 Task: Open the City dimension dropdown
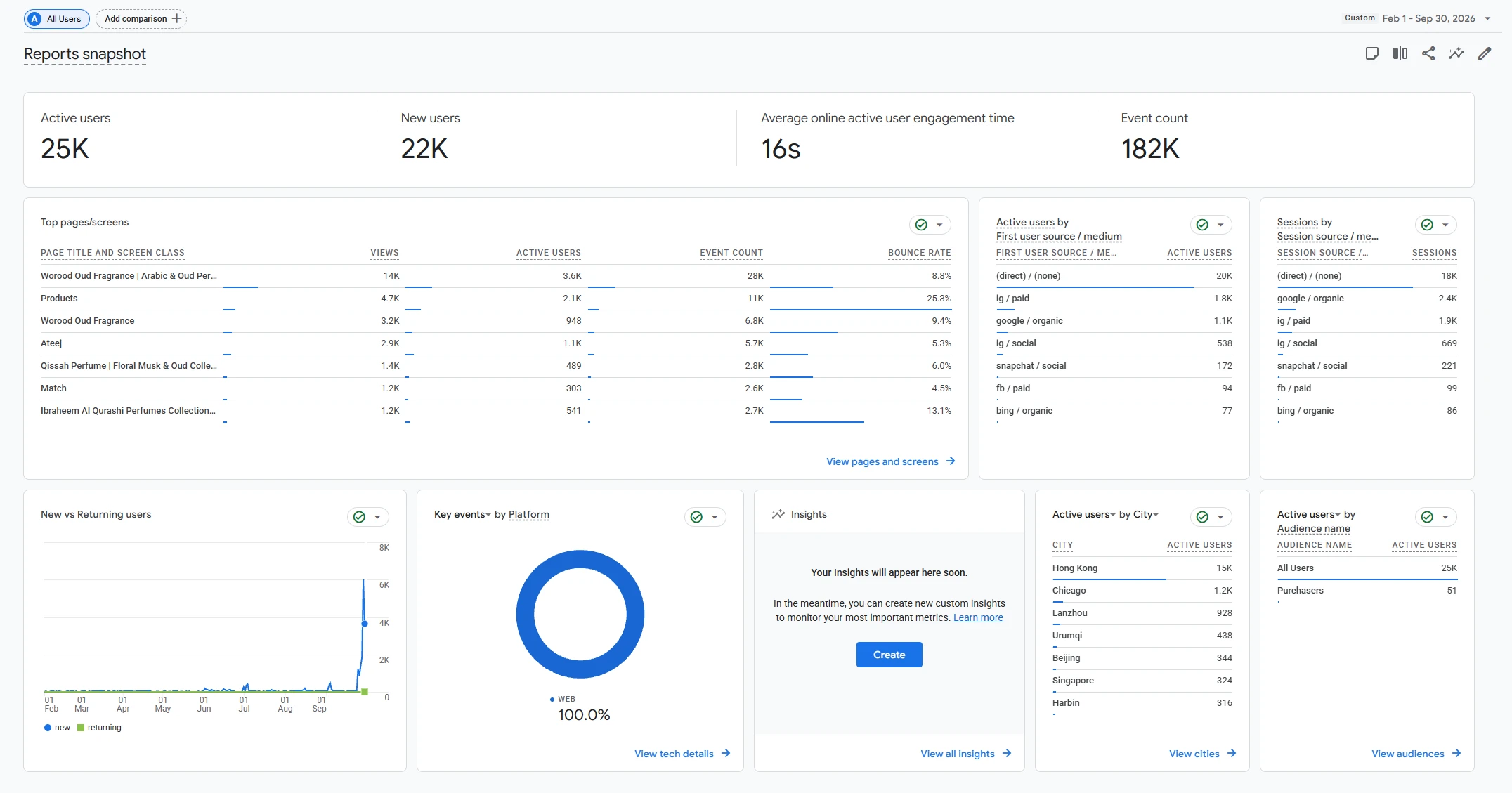click(x=1146, y=514)
